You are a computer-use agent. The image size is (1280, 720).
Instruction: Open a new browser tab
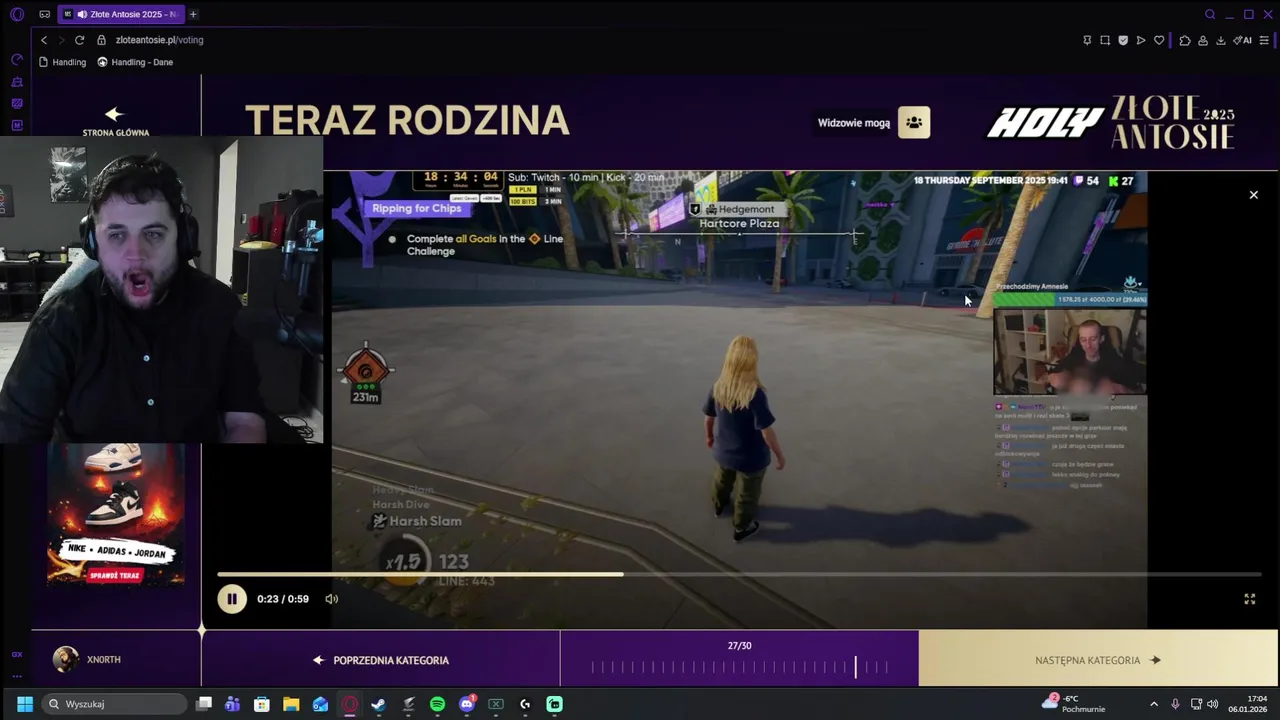click(193, 14)
